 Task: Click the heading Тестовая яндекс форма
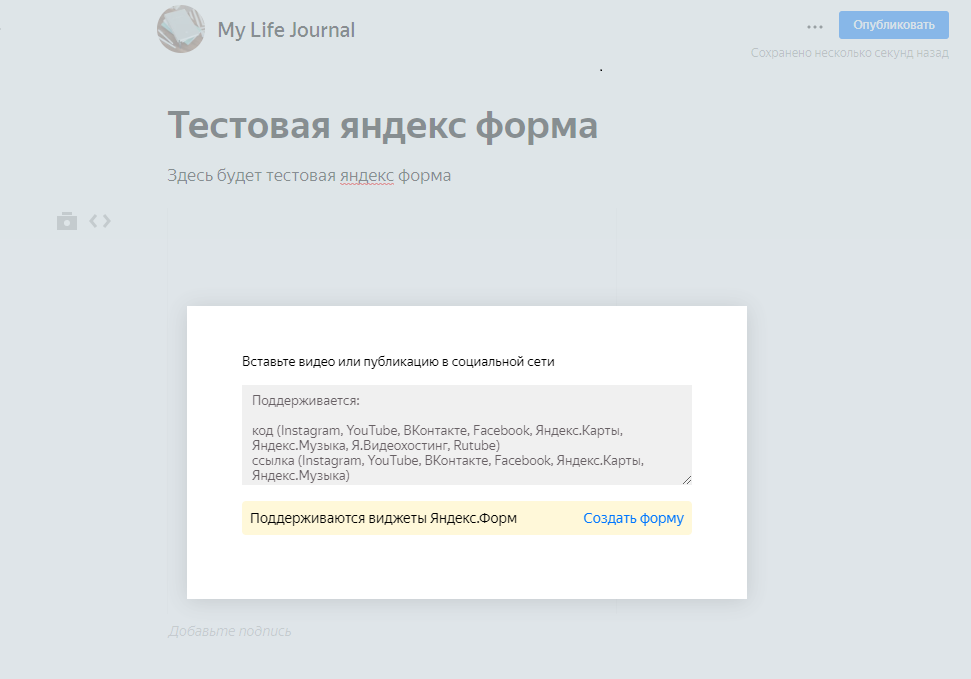(x=383, y=125)
